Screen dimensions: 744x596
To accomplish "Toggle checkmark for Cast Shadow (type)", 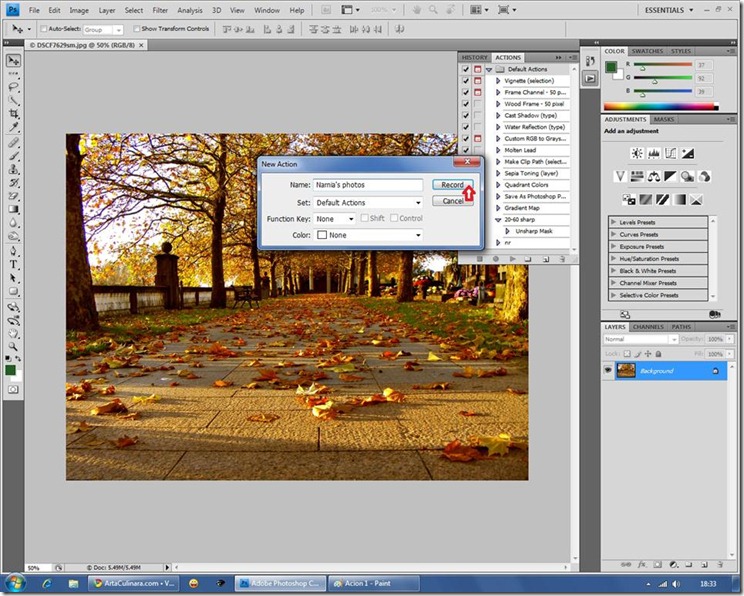I will click(465, 115).
